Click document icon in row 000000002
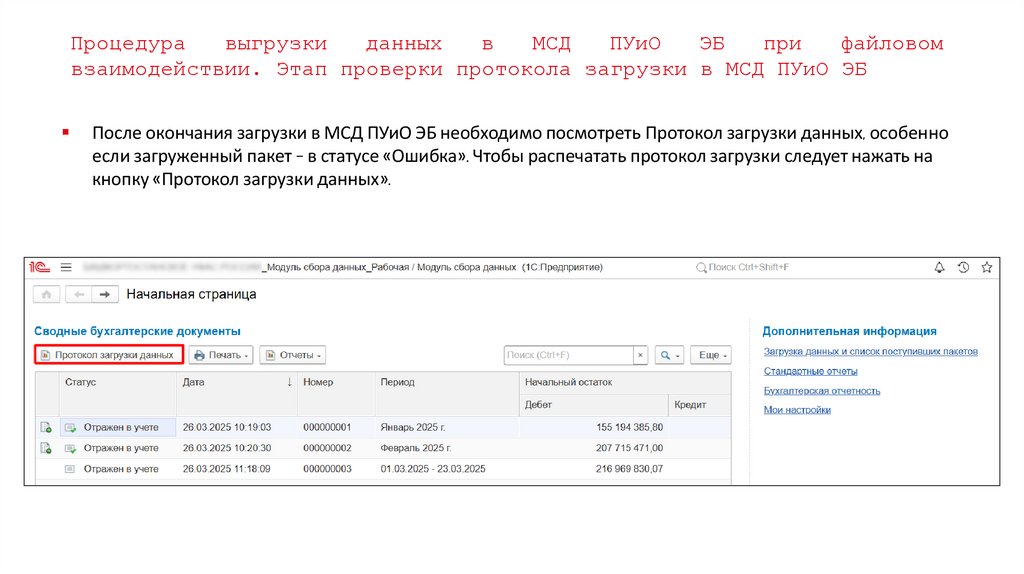The width and height of the screenshot is (1024, 574). [x=46, y=448]
